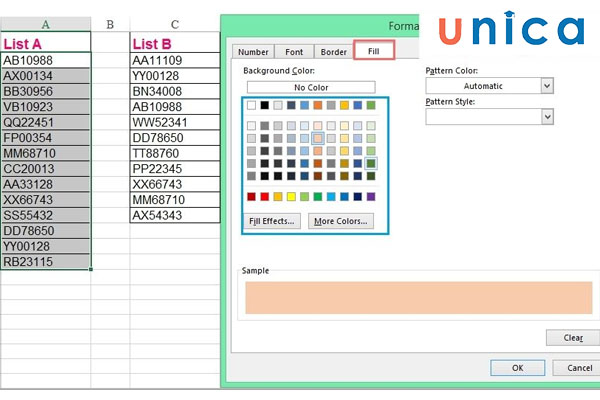This screenshot has height=400, width=600.
Task: Click the List A cell containing RB23115
Action: (x=45, y=262)
